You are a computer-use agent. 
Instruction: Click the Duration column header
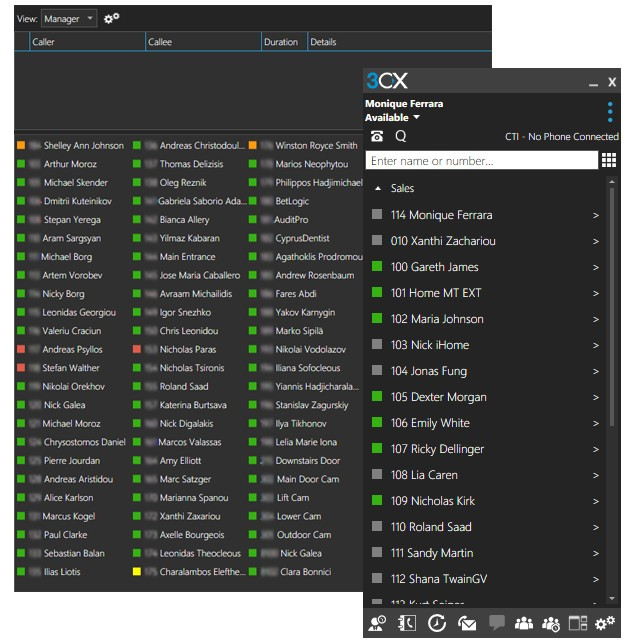point(281,42)
